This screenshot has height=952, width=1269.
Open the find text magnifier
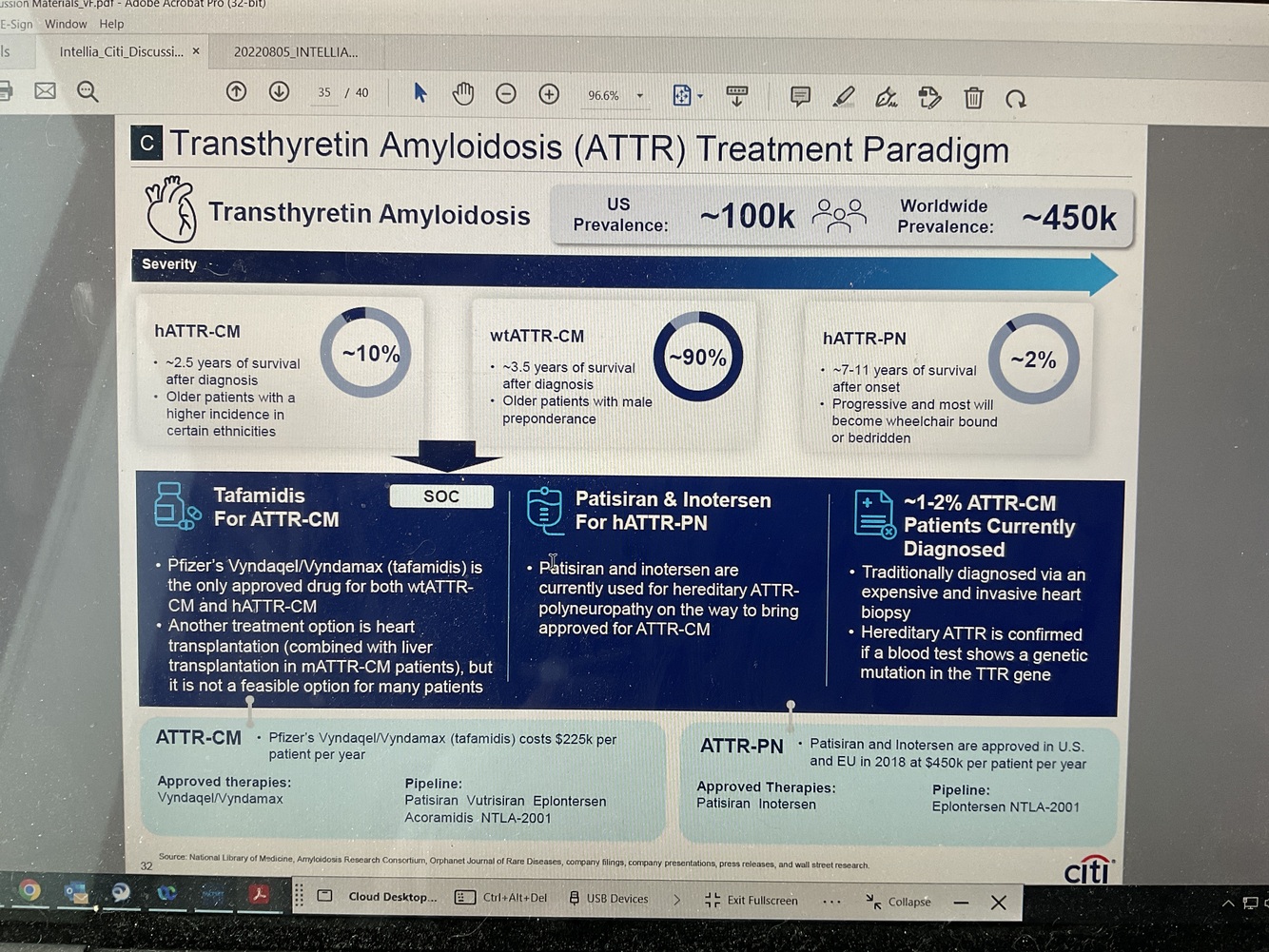88,91
